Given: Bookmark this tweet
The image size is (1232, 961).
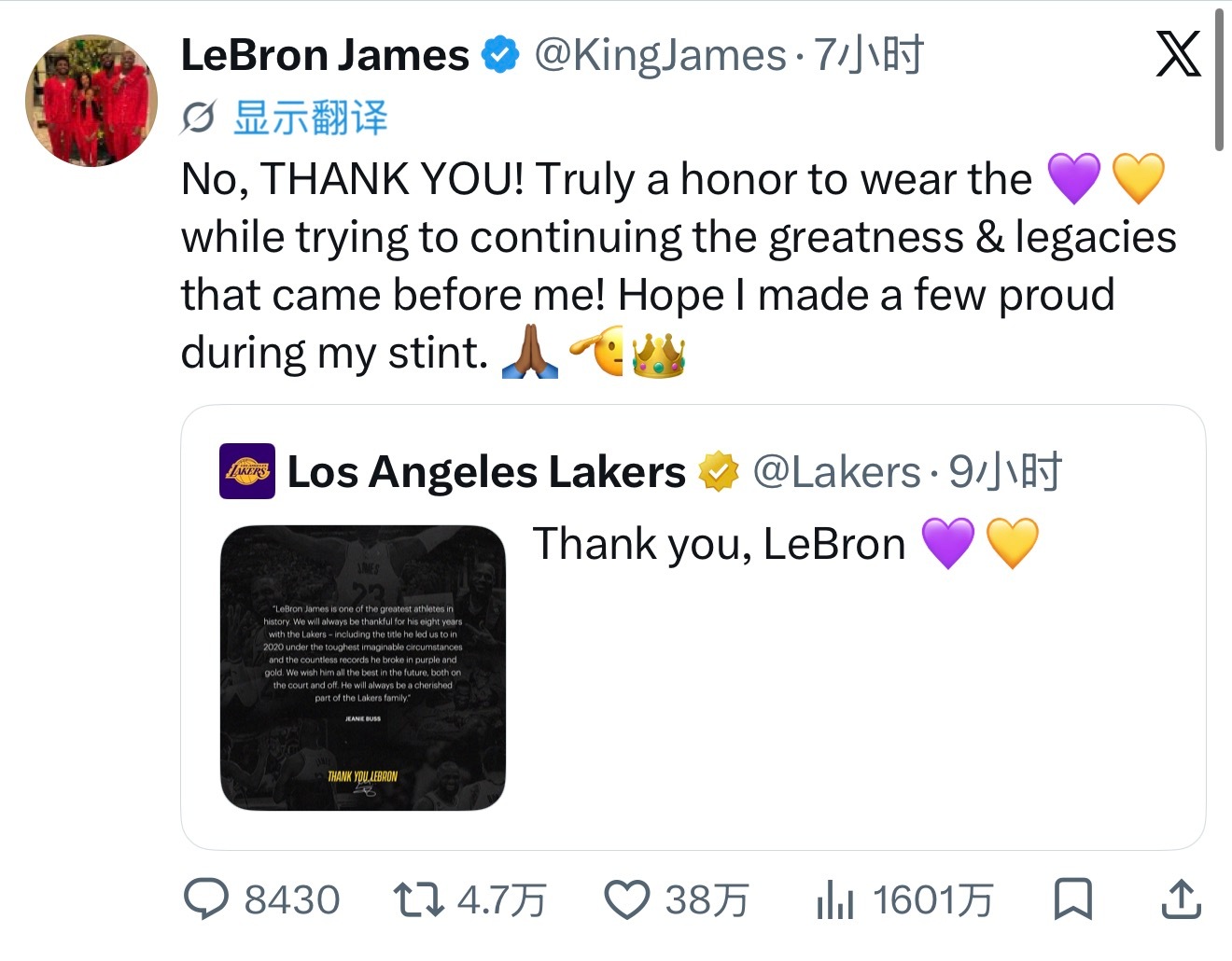Looking at the screenshot, I should [1073, 899].
